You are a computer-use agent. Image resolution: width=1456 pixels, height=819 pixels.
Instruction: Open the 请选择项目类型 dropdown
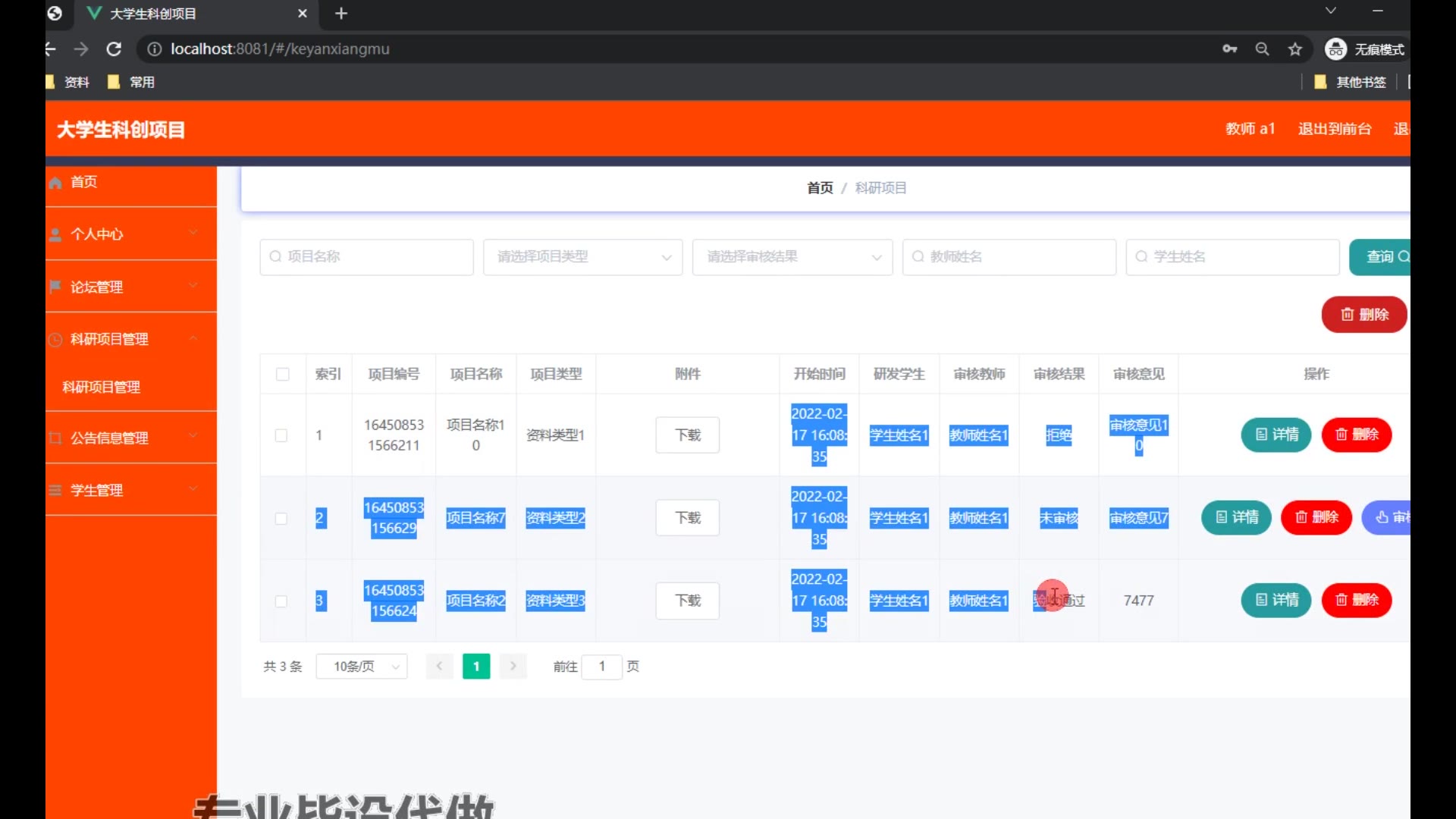coord(582,257)
